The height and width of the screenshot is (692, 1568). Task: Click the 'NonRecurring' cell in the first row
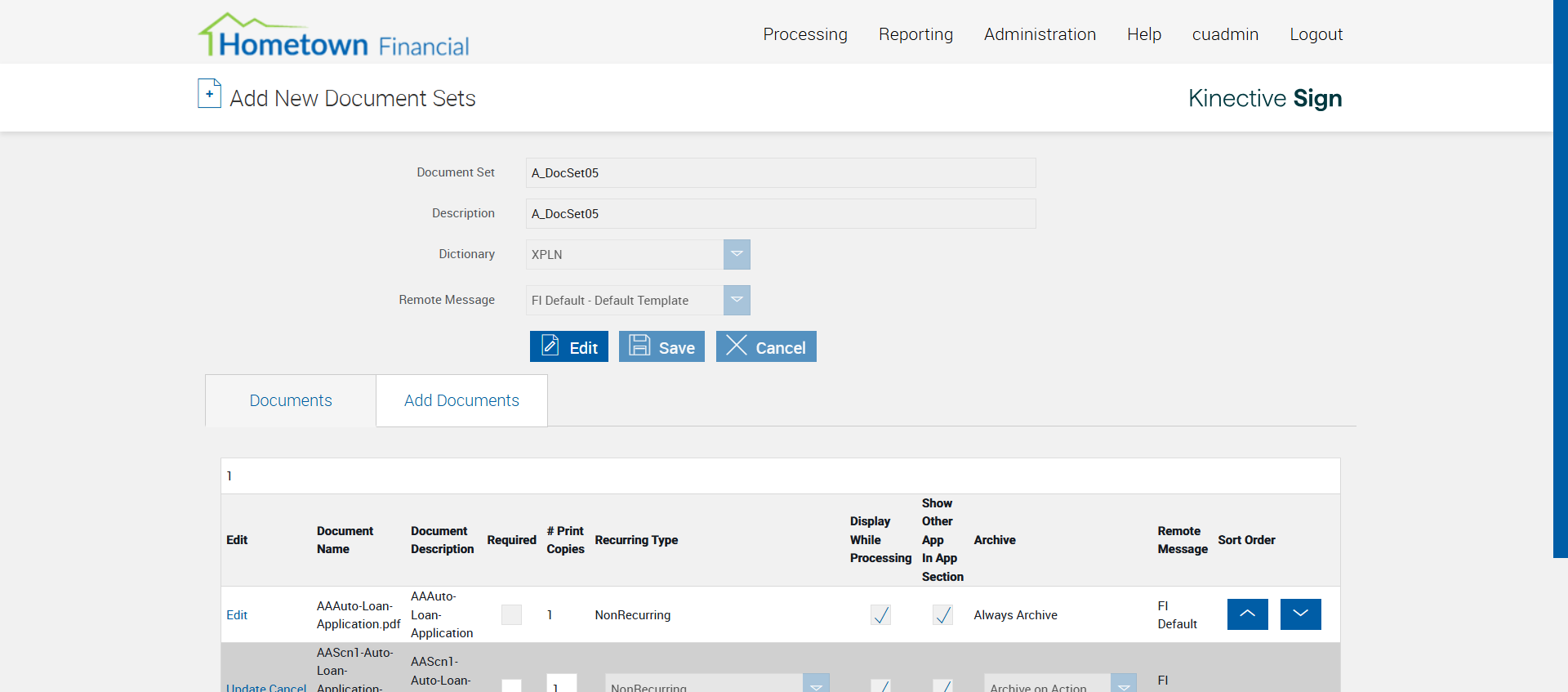tap(633, 615)
